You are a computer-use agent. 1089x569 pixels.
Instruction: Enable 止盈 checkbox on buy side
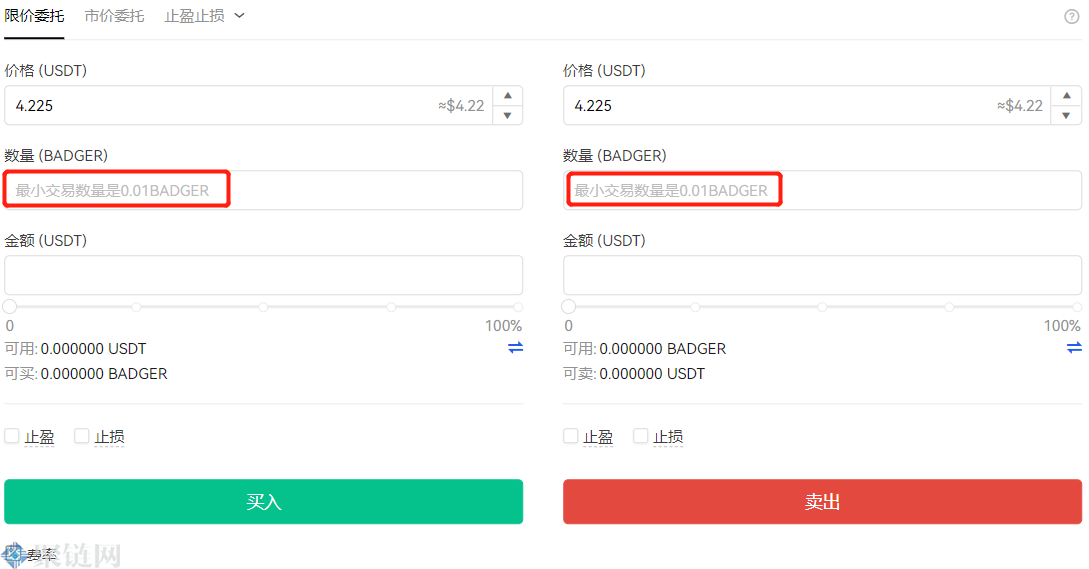click(x=12, y=436)
